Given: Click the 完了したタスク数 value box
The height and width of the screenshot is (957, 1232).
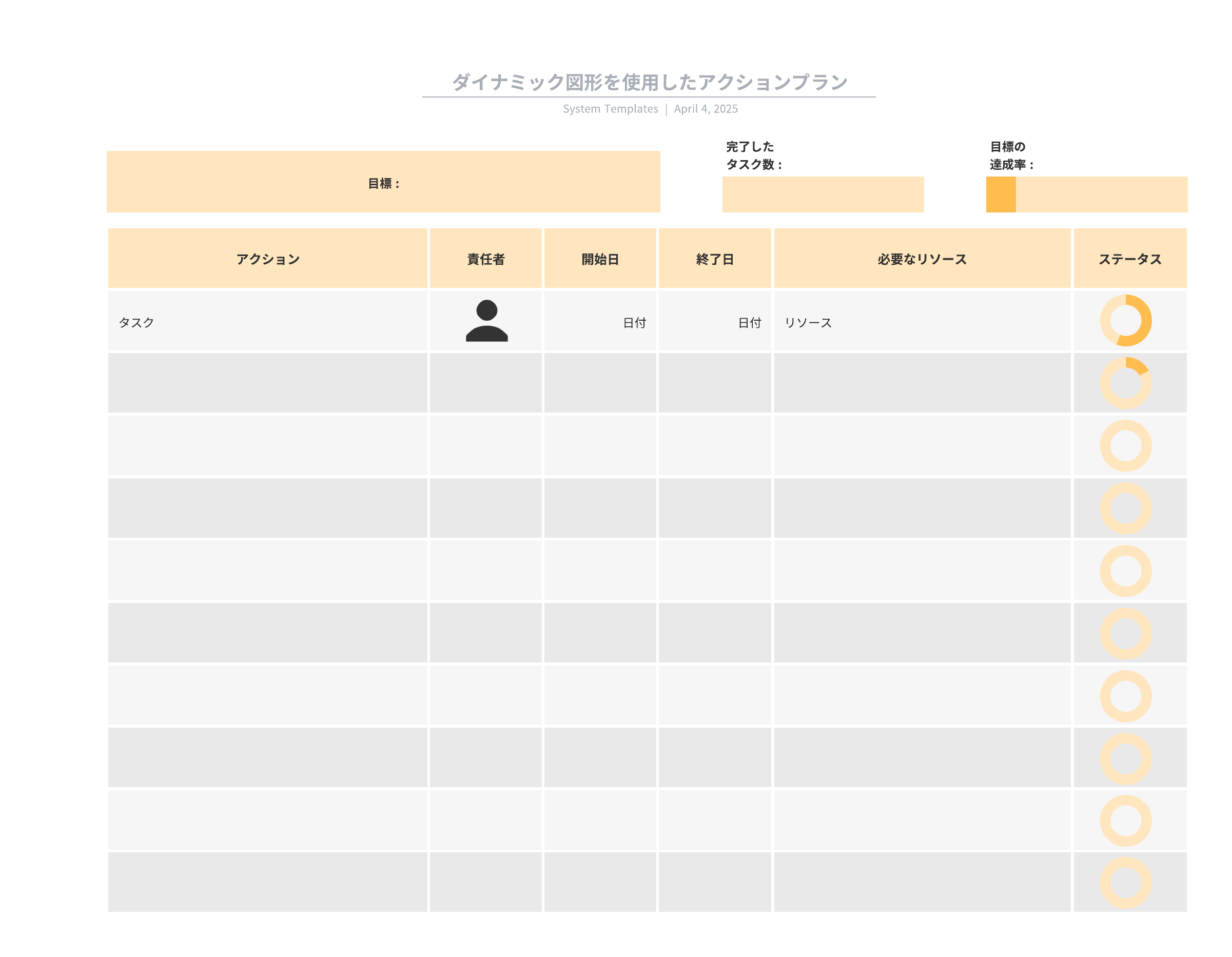Looking at the screenshot, I should [823, 194].
